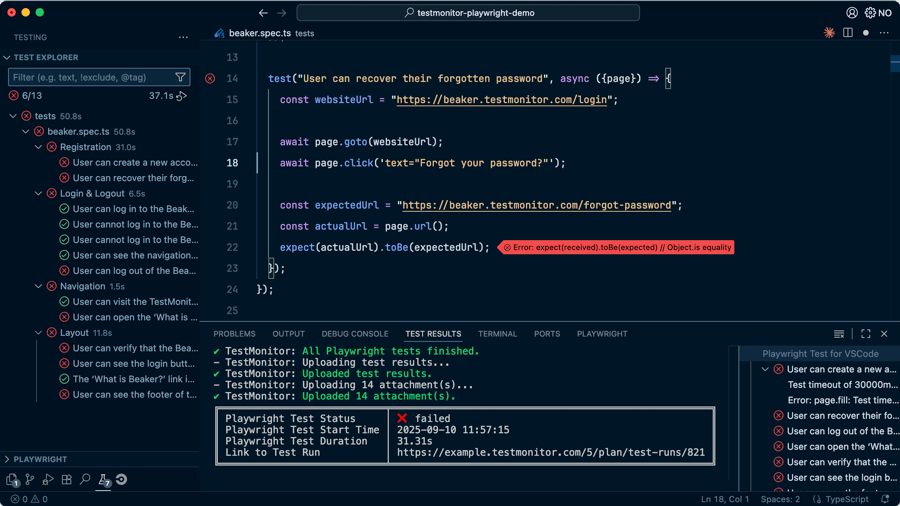Image resolution: width=900 pixels, height=506 pixels.
Task: Switch to the DEBUG CONSOLE tab
Action: point(355,334)
